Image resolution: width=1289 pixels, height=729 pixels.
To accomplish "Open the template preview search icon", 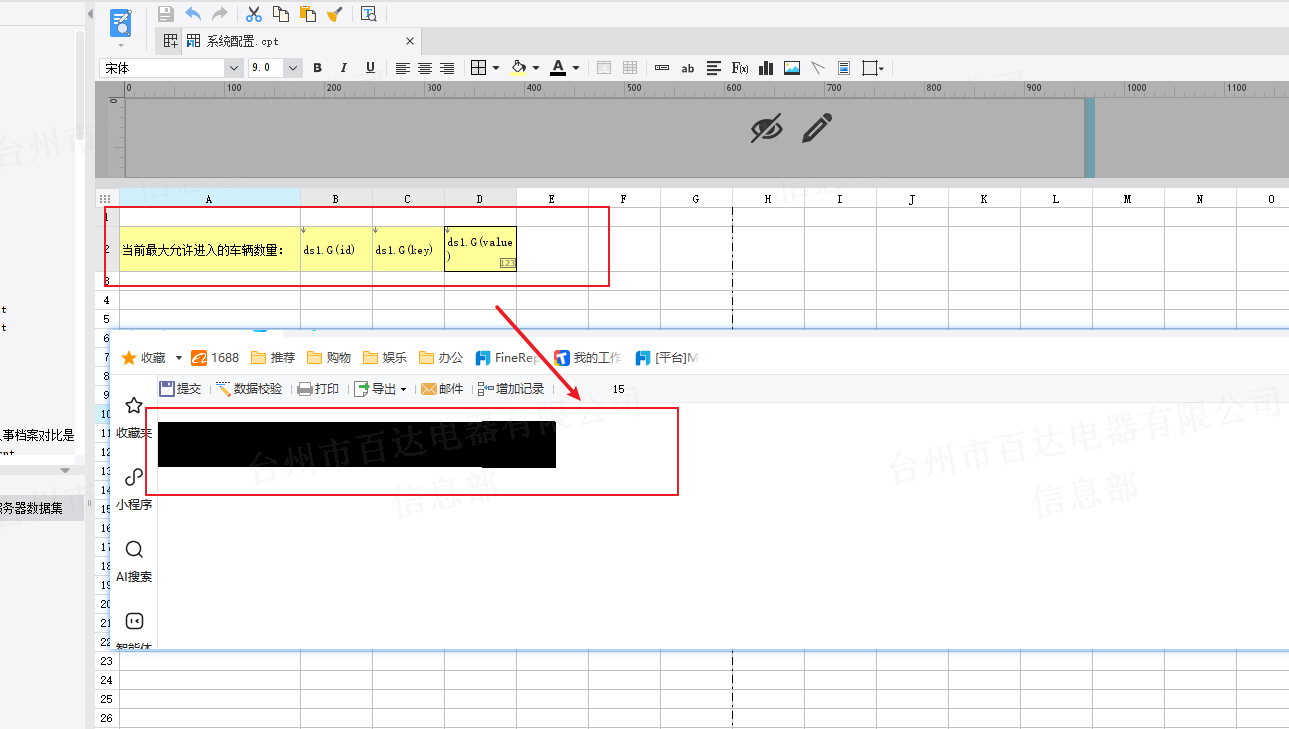I will [369, 14].
